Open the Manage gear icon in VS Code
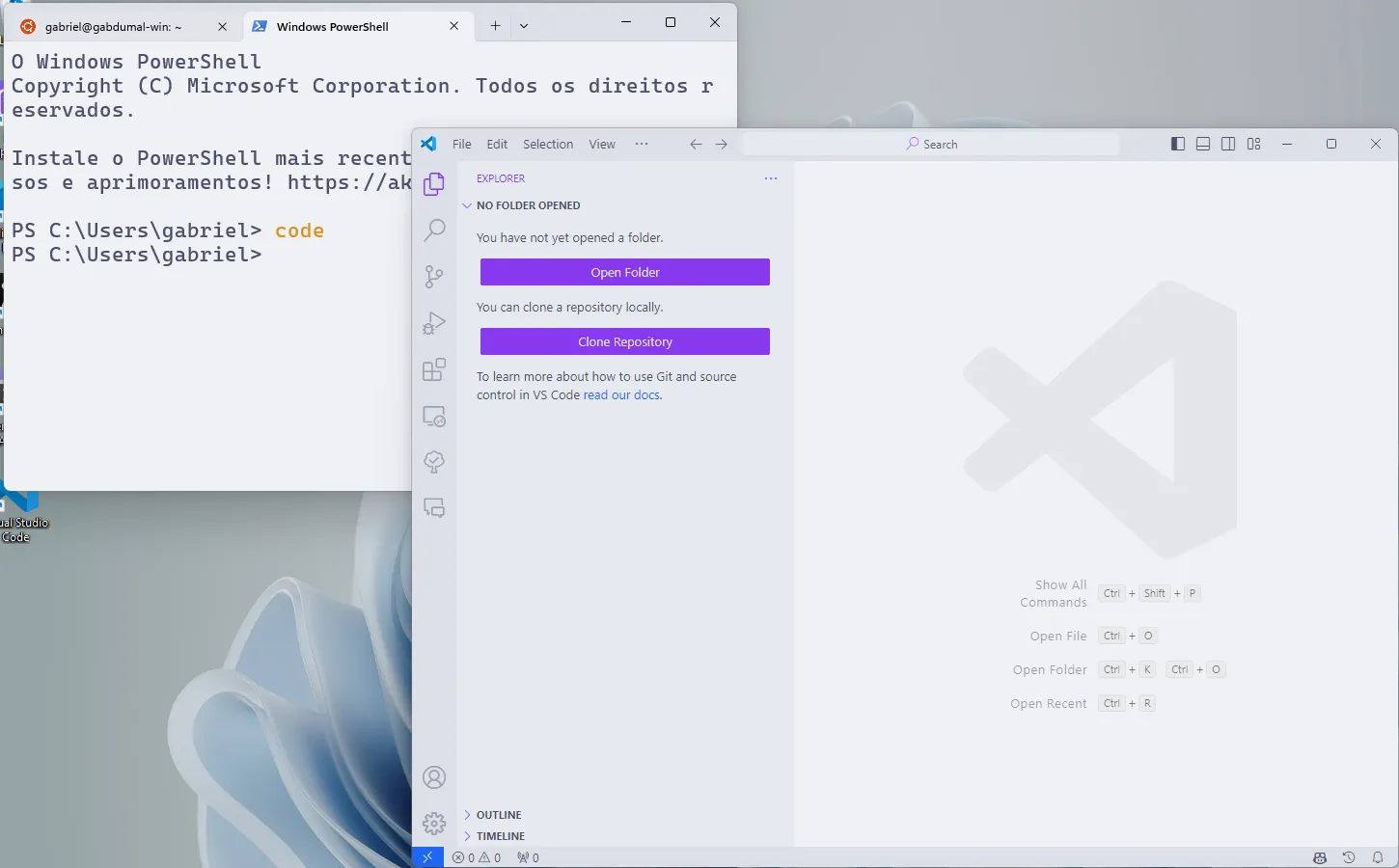This screenshot has width=1399, height=868. pyautogui.click(x=434, y=824)
